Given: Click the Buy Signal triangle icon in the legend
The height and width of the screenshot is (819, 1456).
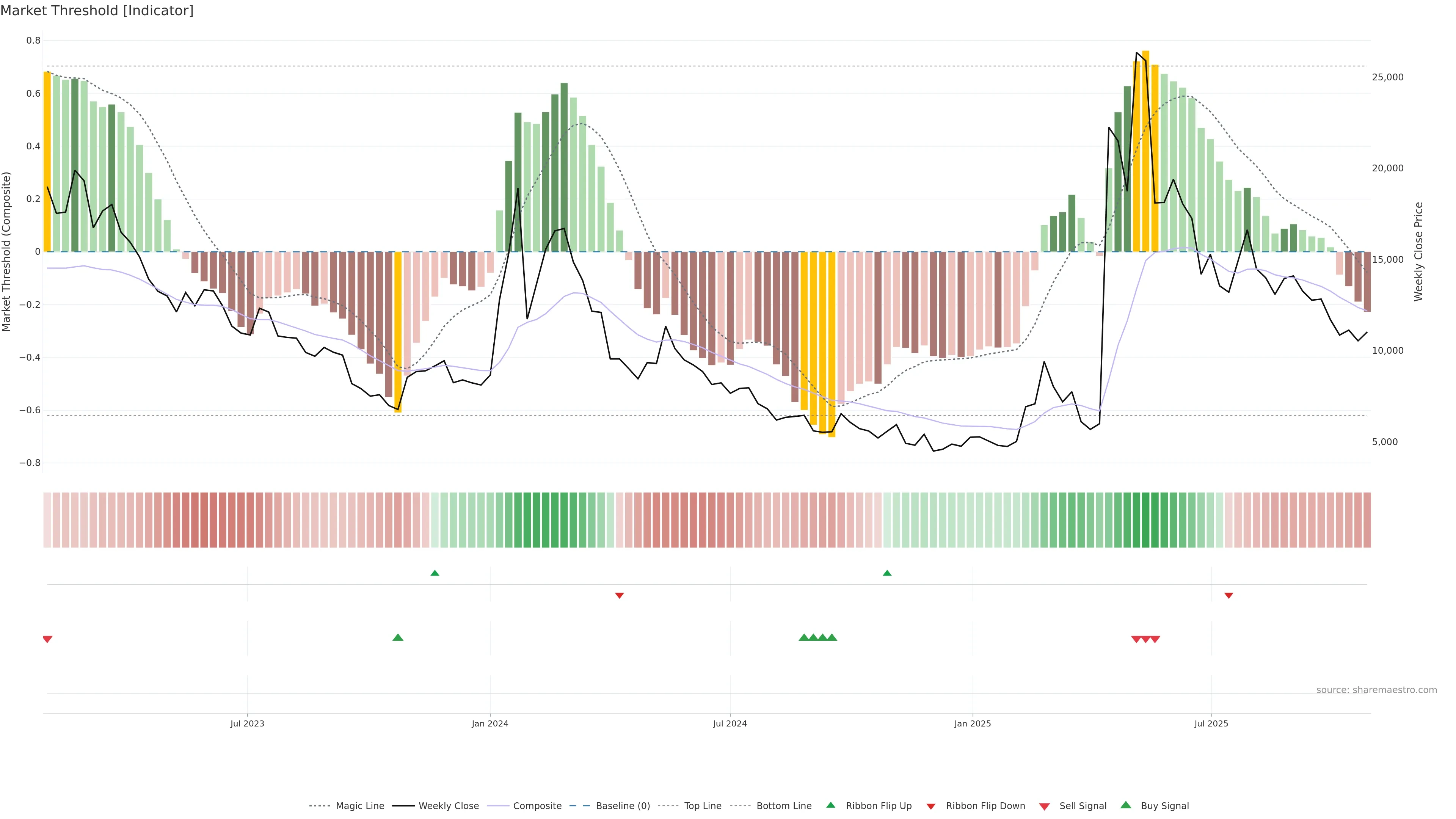Looking at the screenshot, I should [x=1126, y=805].
